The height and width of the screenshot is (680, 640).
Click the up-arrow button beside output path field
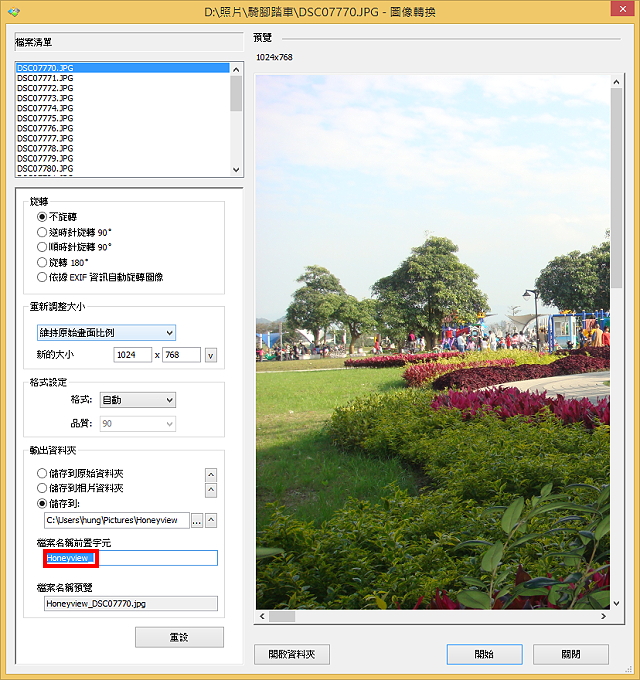(x=211, y=520)
